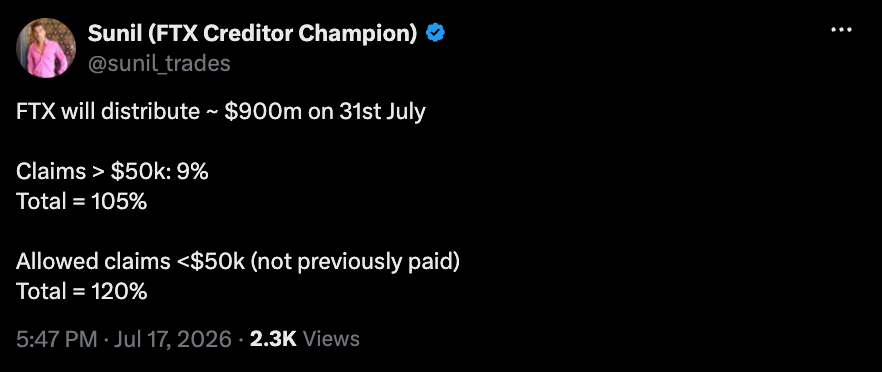Click the blue verified badge icon
The height and width of the screenshot is (372, 882).
point(435,34)
